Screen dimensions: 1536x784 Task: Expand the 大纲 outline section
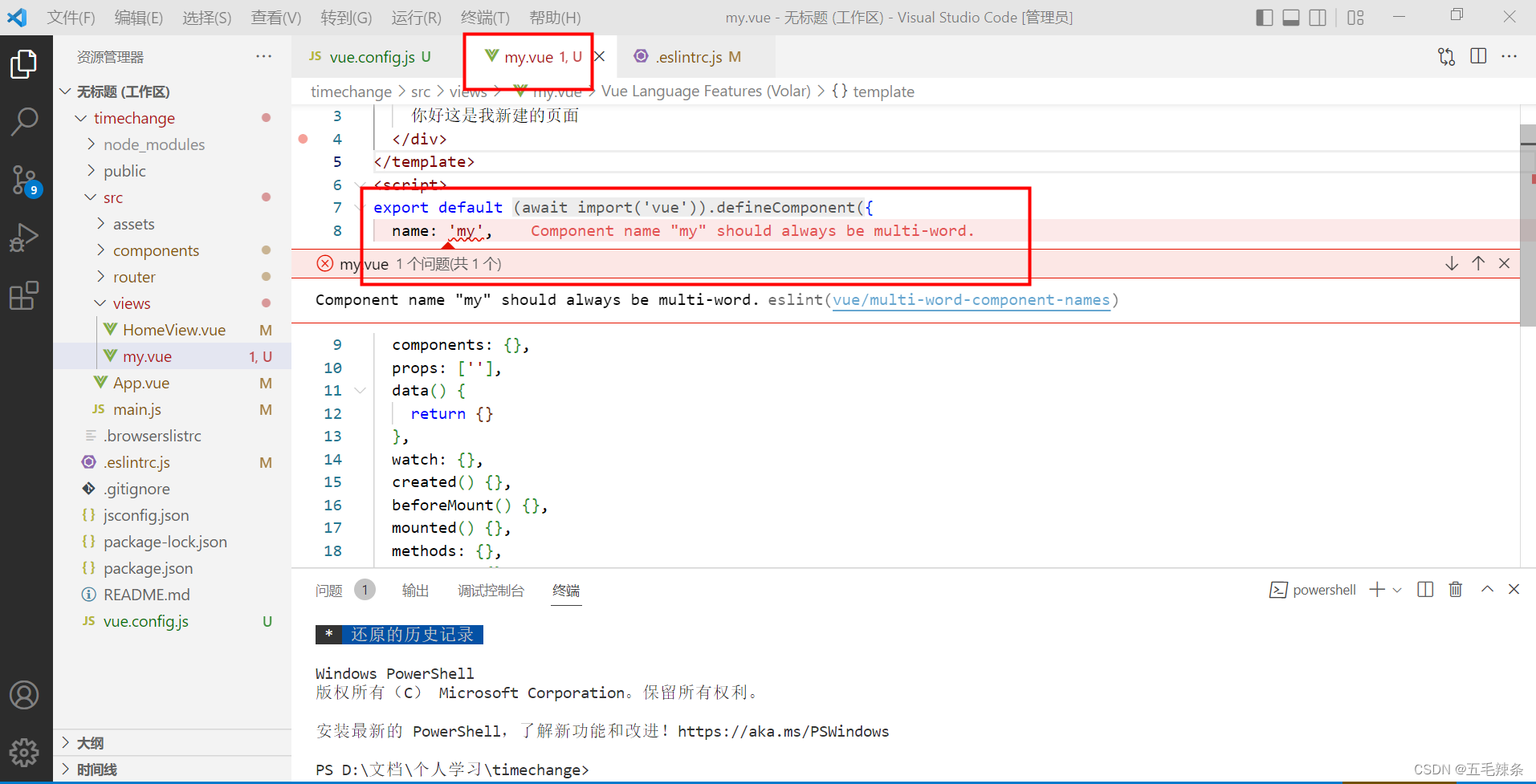(88, 742)
